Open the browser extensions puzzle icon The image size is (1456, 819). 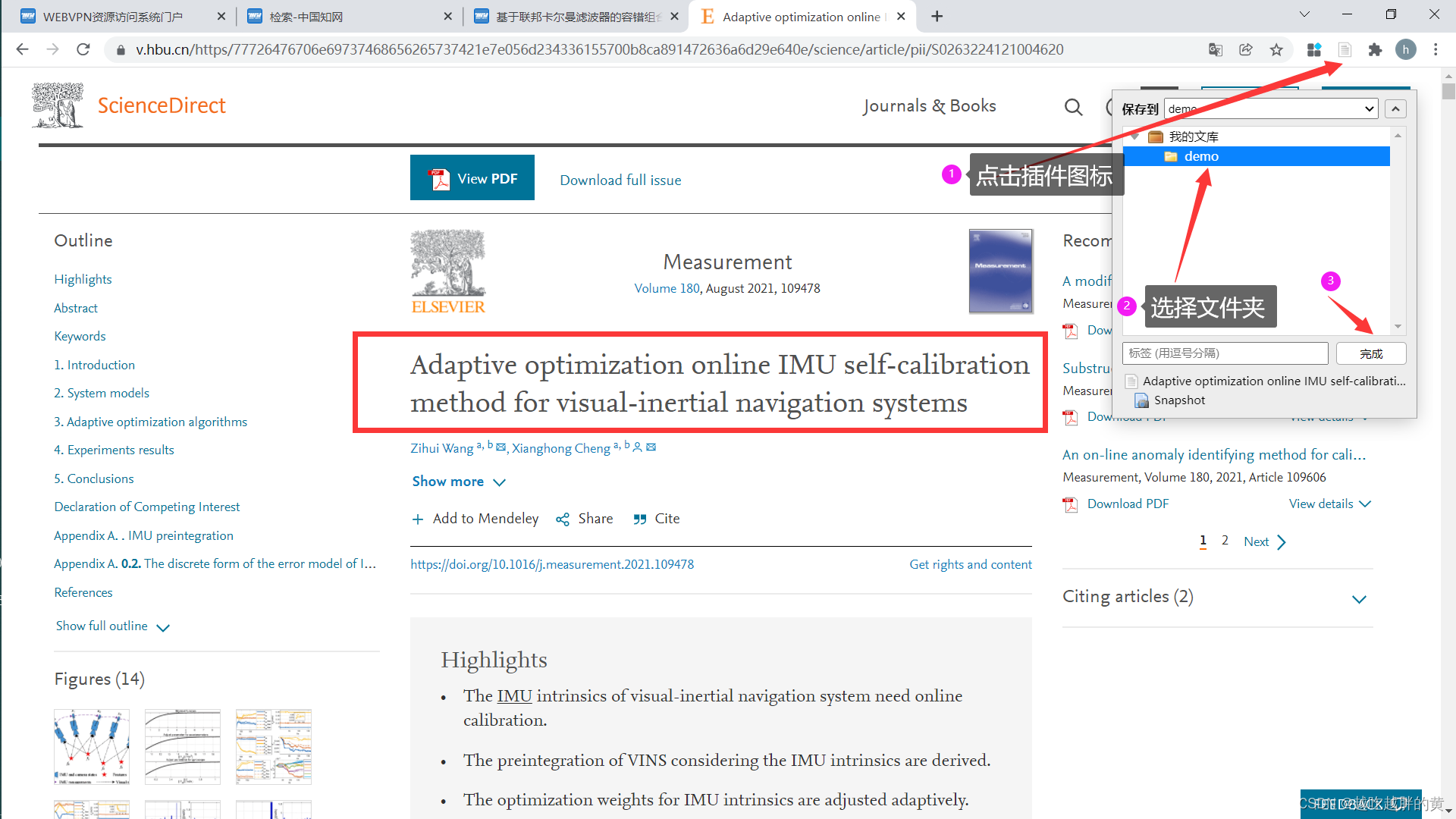coord(1375,50)
